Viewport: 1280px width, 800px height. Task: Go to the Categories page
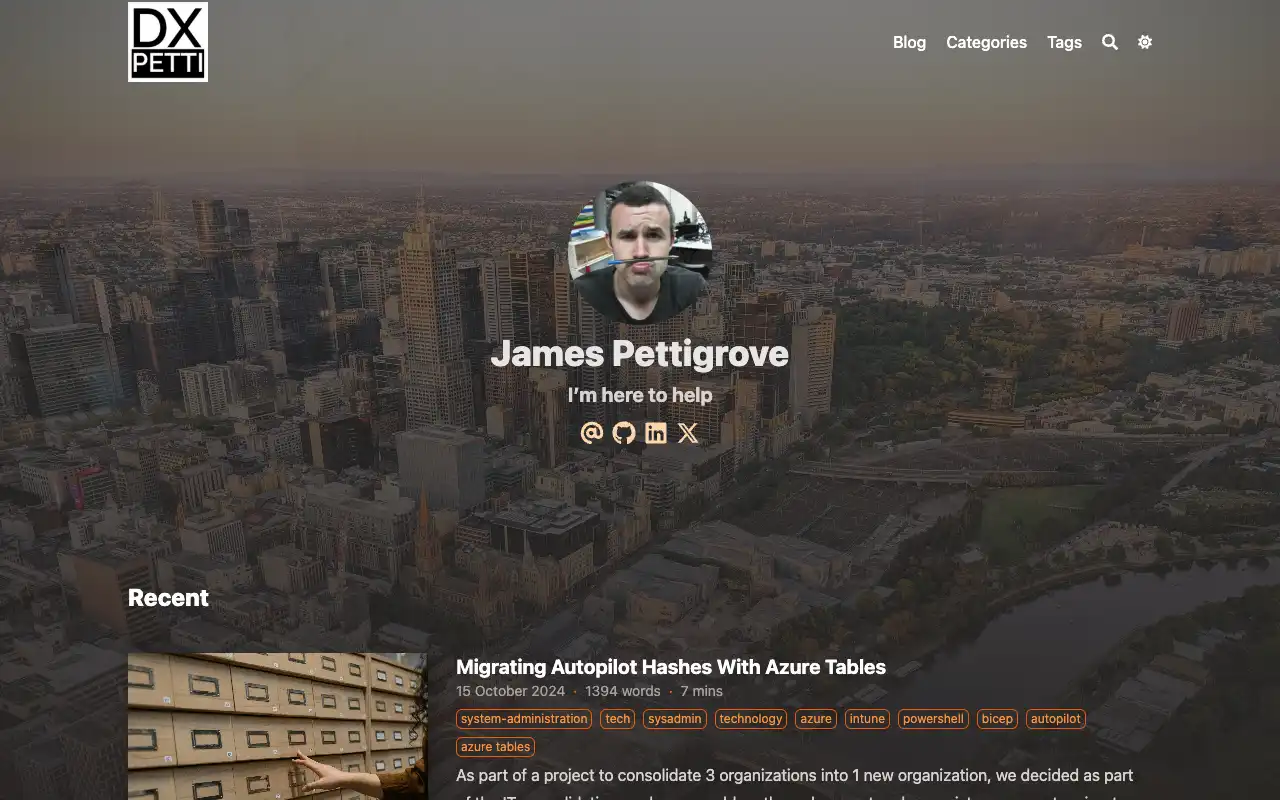986,42
